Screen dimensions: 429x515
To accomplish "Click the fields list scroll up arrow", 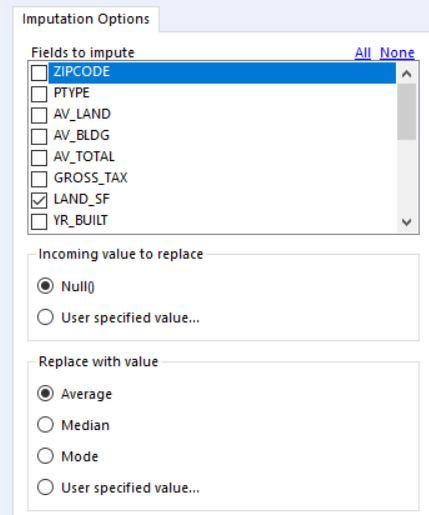I will 406,74.
